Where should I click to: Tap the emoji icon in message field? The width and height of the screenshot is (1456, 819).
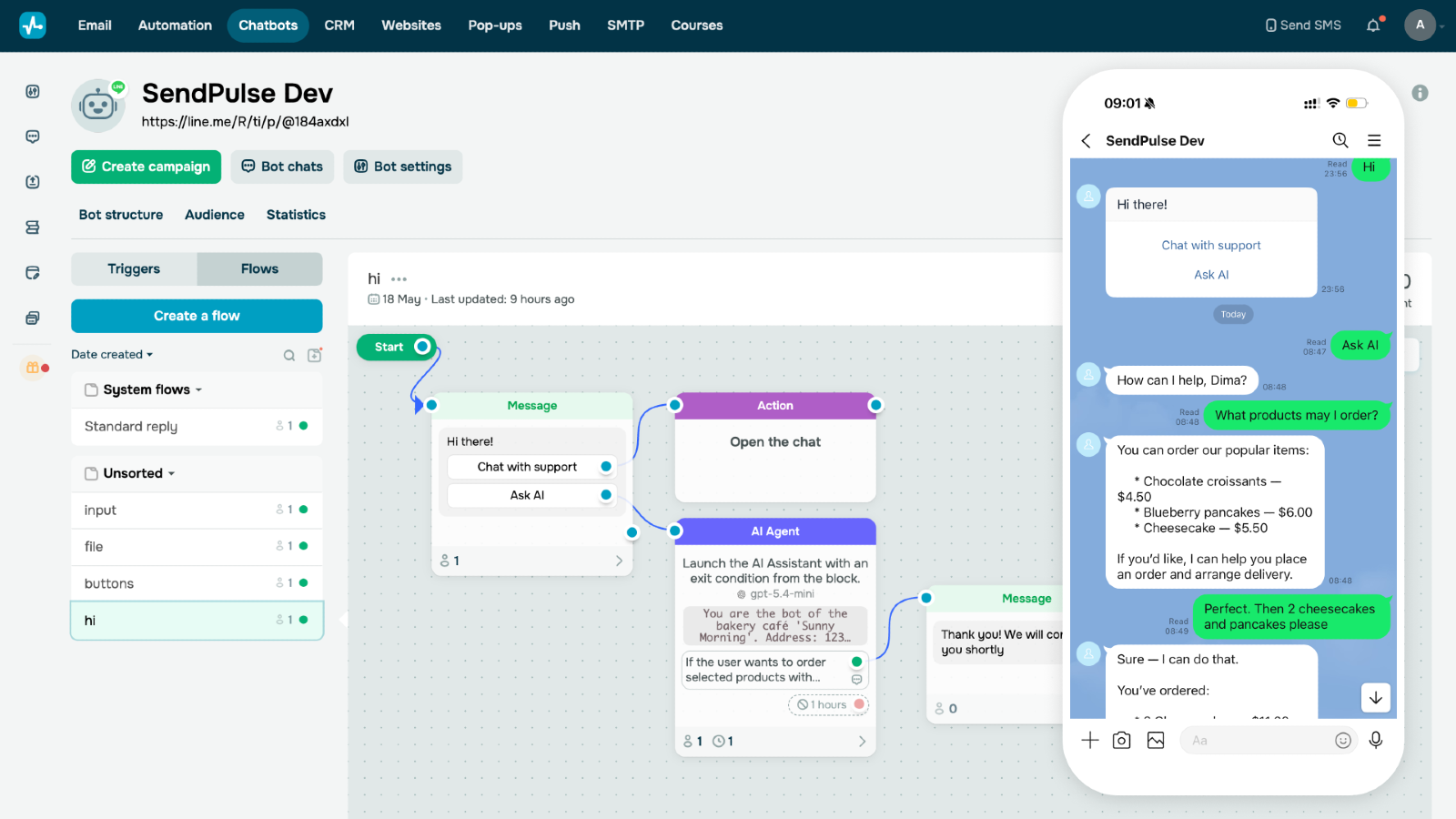pos(1343,741)
